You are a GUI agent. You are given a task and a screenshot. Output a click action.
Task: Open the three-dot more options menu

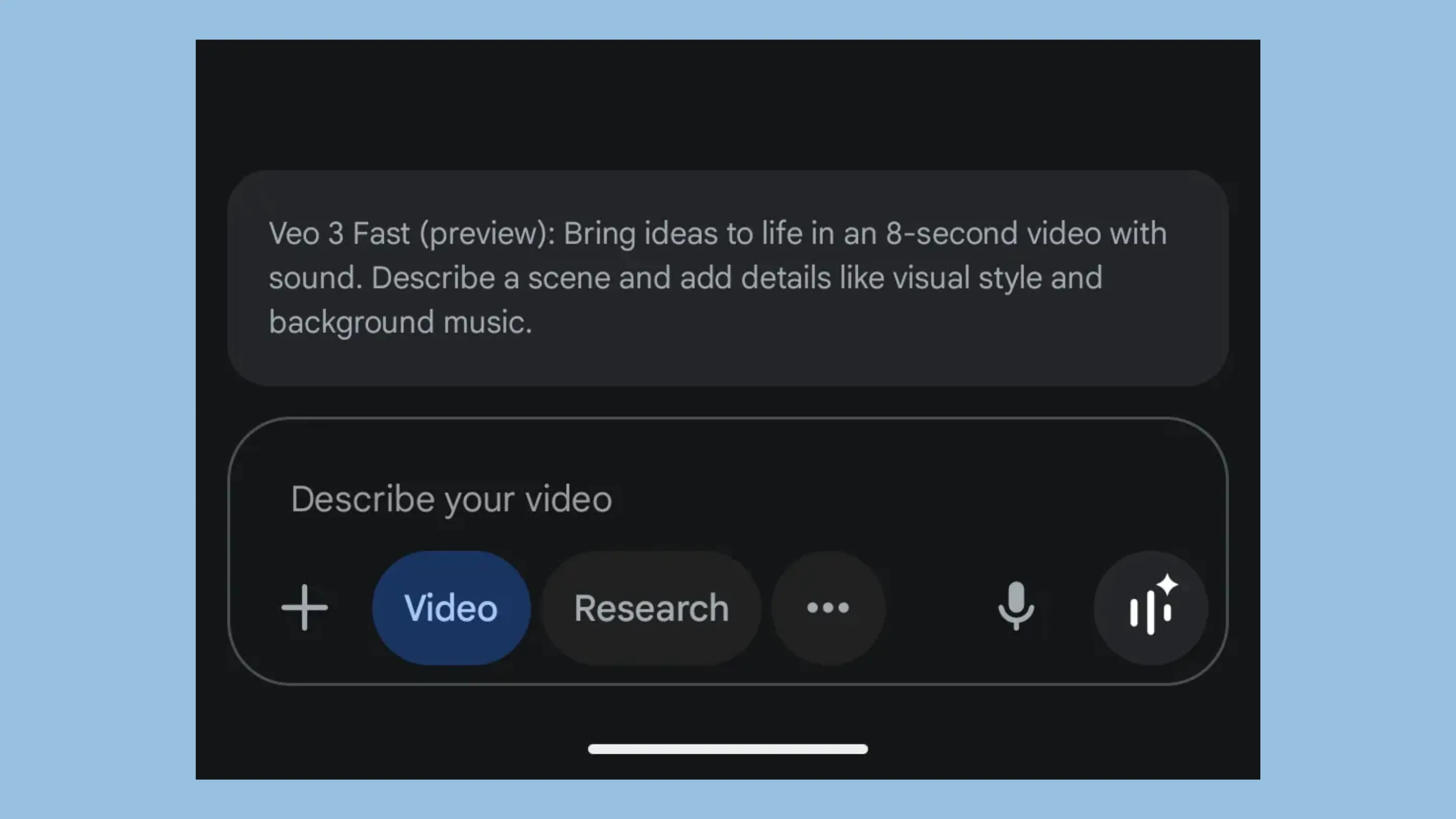(x=828, y=608)
